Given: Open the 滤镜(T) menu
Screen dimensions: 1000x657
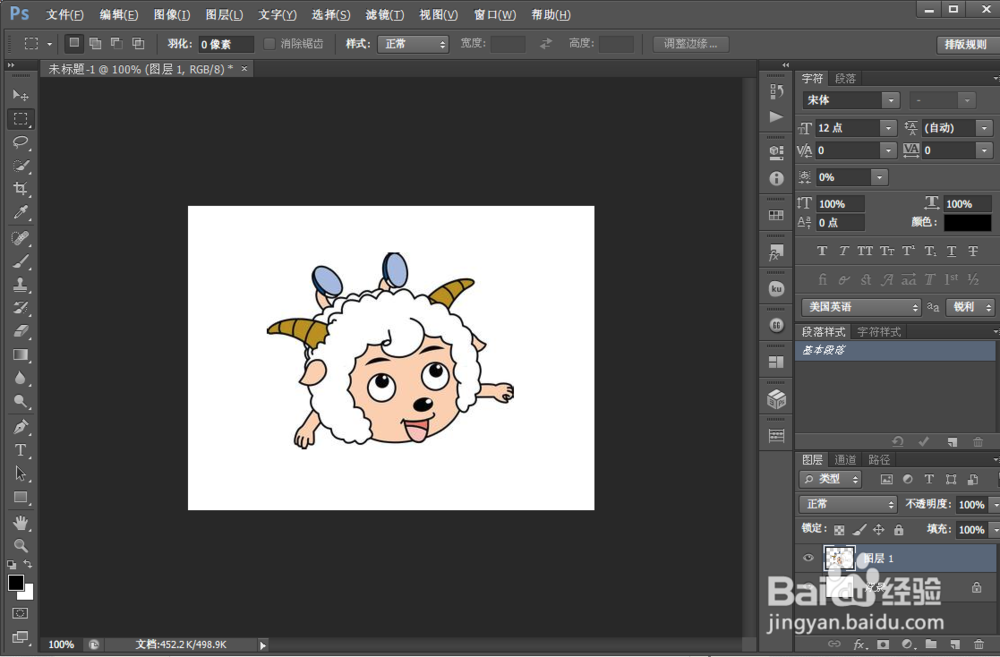Looking at the screenshot, I should coord(385,14).
